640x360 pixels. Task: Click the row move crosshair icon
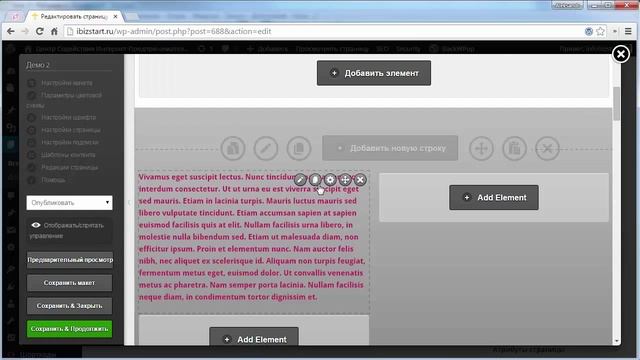pos(481,148)
